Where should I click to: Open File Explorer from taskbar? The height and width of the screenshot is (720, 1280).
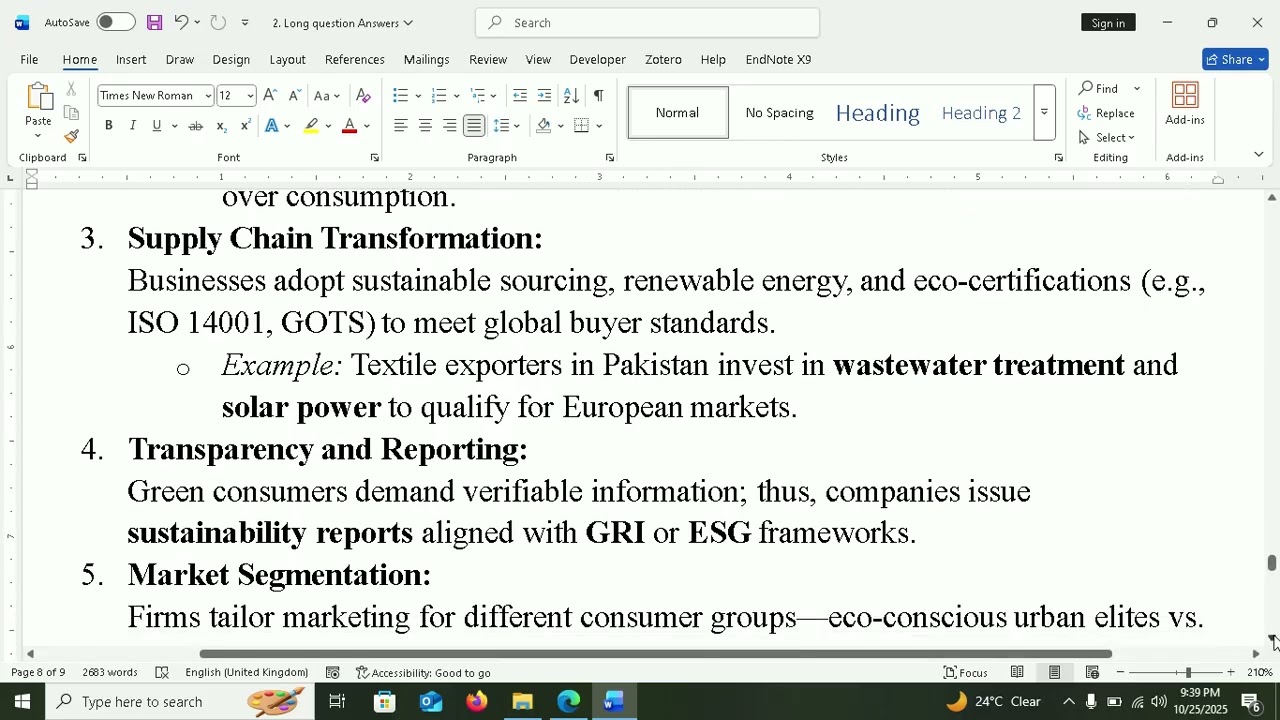pos(522,701)
